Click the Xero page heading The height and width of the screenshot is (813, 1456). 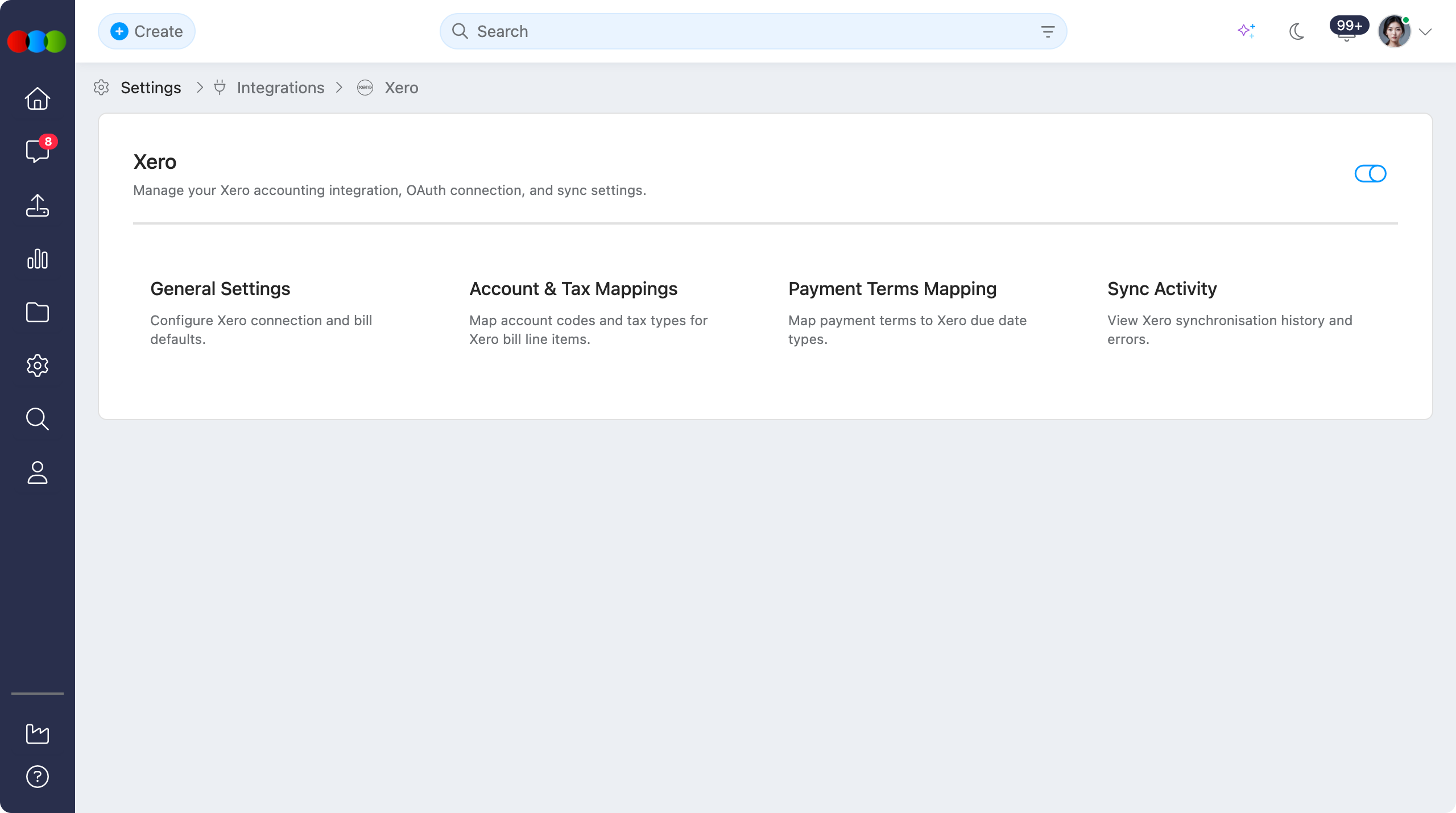[x=155, y=162]
